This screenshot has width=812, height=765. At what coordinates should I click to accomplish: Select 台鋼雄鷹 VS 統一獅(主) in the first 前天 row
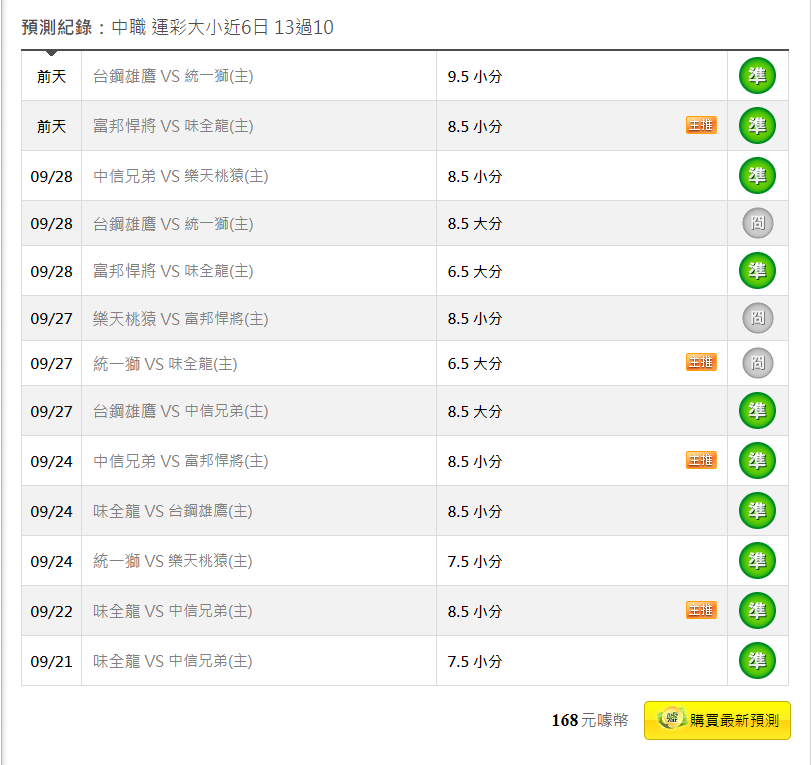tap(173, 76)
